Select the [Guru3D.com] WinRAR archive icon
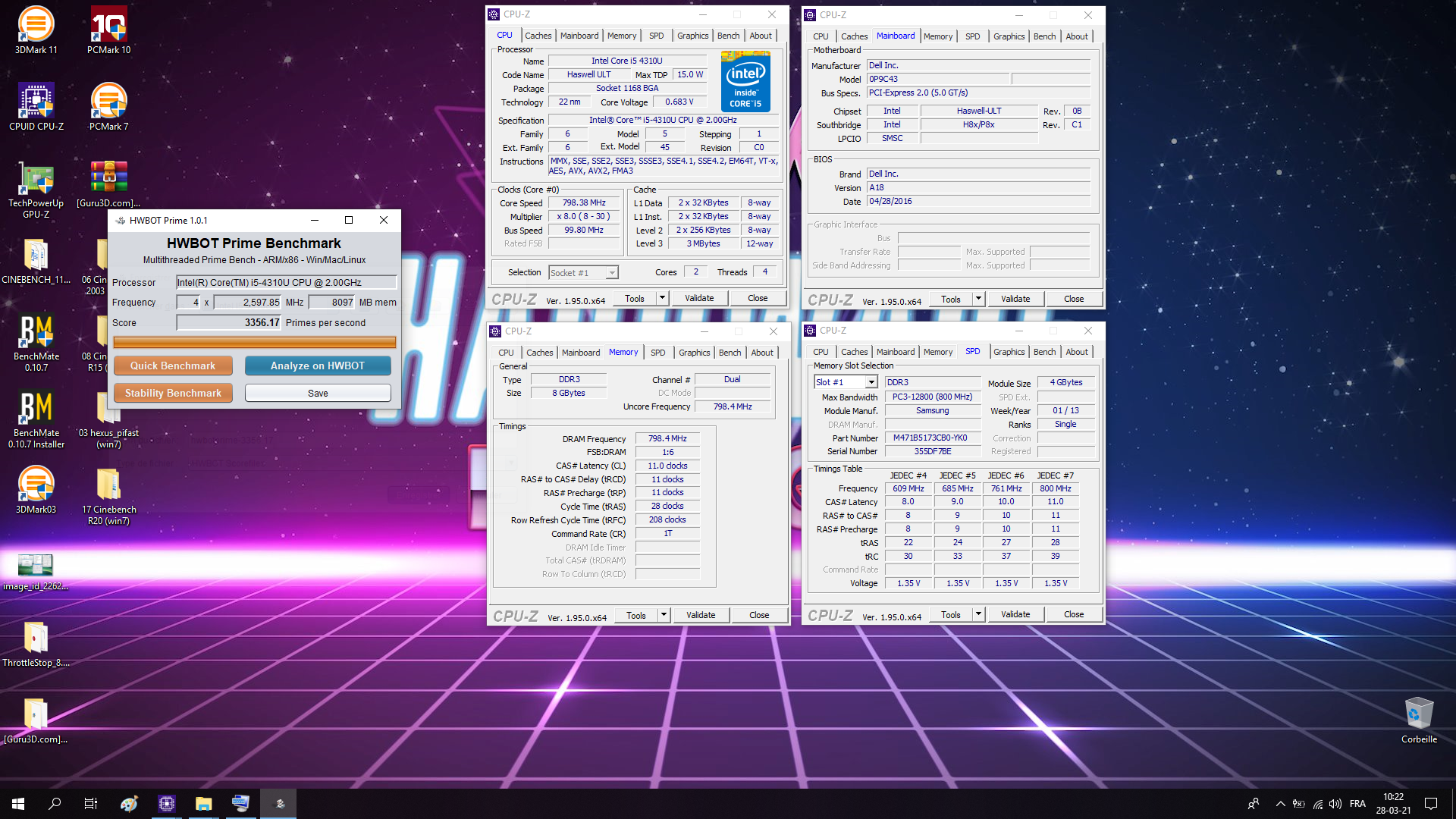Screen dimensions: 1456x819 coord(108,184)
